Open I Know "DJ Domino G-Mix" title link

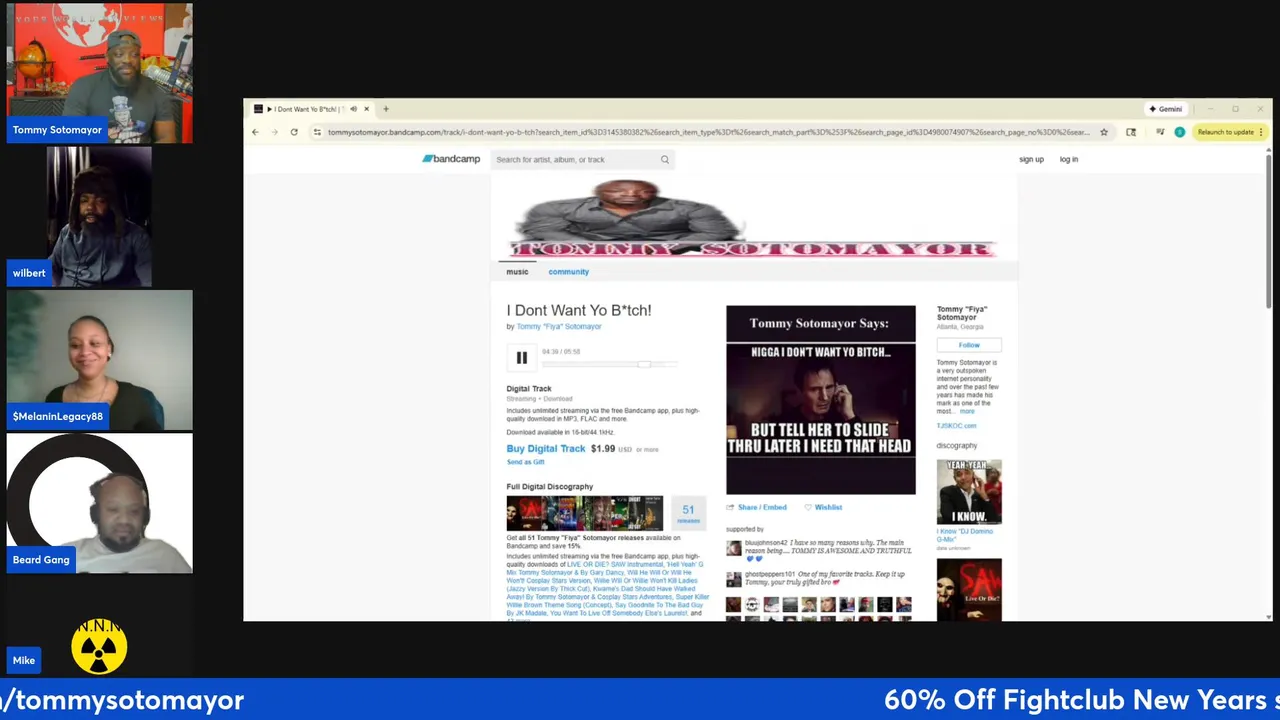[x=965, y=535]
